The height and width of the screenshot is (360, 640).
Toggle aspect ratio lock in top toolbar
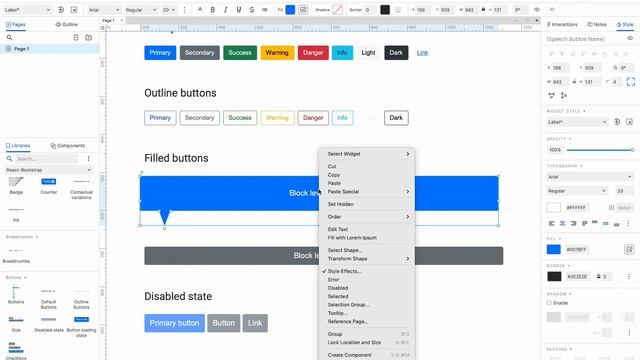[483, 9]
